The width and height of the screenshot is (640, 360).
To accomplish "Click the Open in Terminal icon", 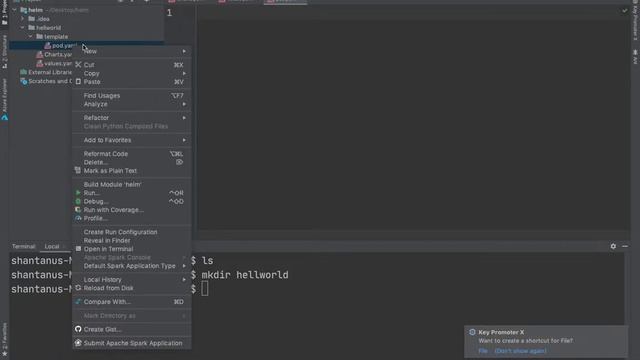I will point(78,249).
